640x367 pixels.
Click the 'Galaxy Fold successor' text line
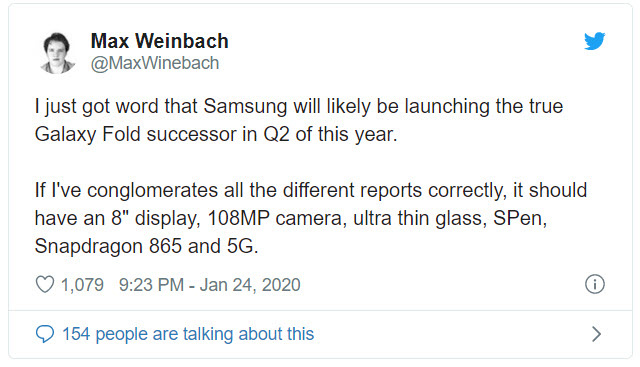click(216, 134)
